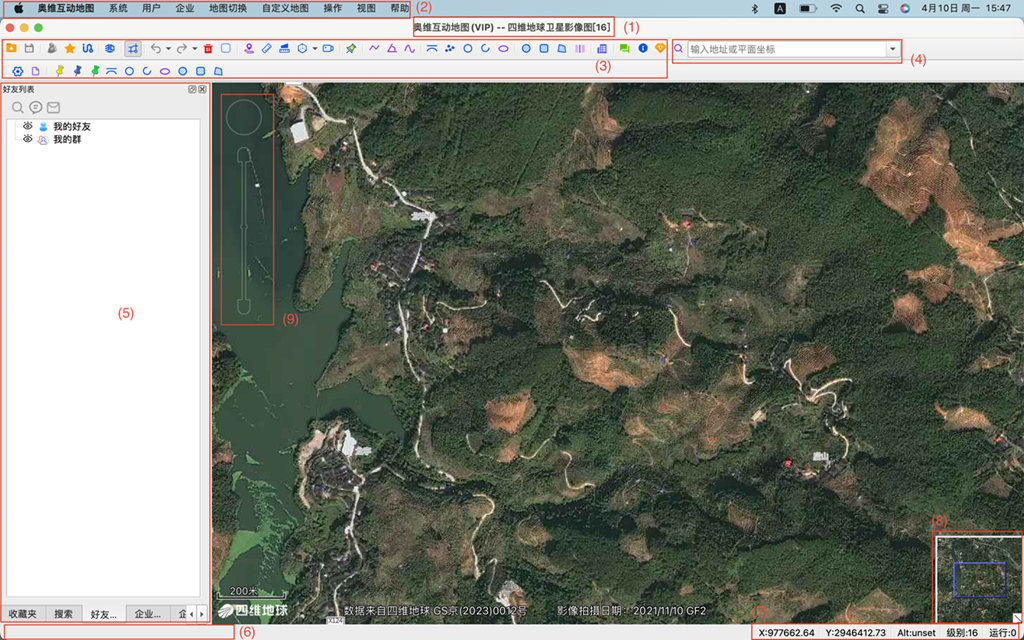
Task: Expand the undo history dropdown arrow
Action: pos(168,49)
